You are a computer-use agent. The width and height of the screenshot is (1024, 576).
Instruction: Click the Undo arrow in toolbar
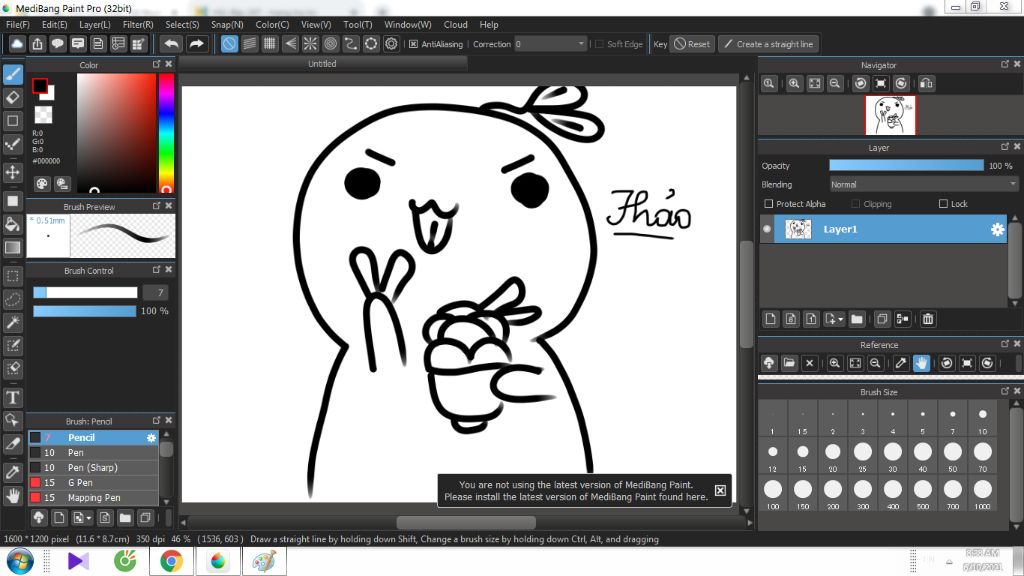point(172,44)
